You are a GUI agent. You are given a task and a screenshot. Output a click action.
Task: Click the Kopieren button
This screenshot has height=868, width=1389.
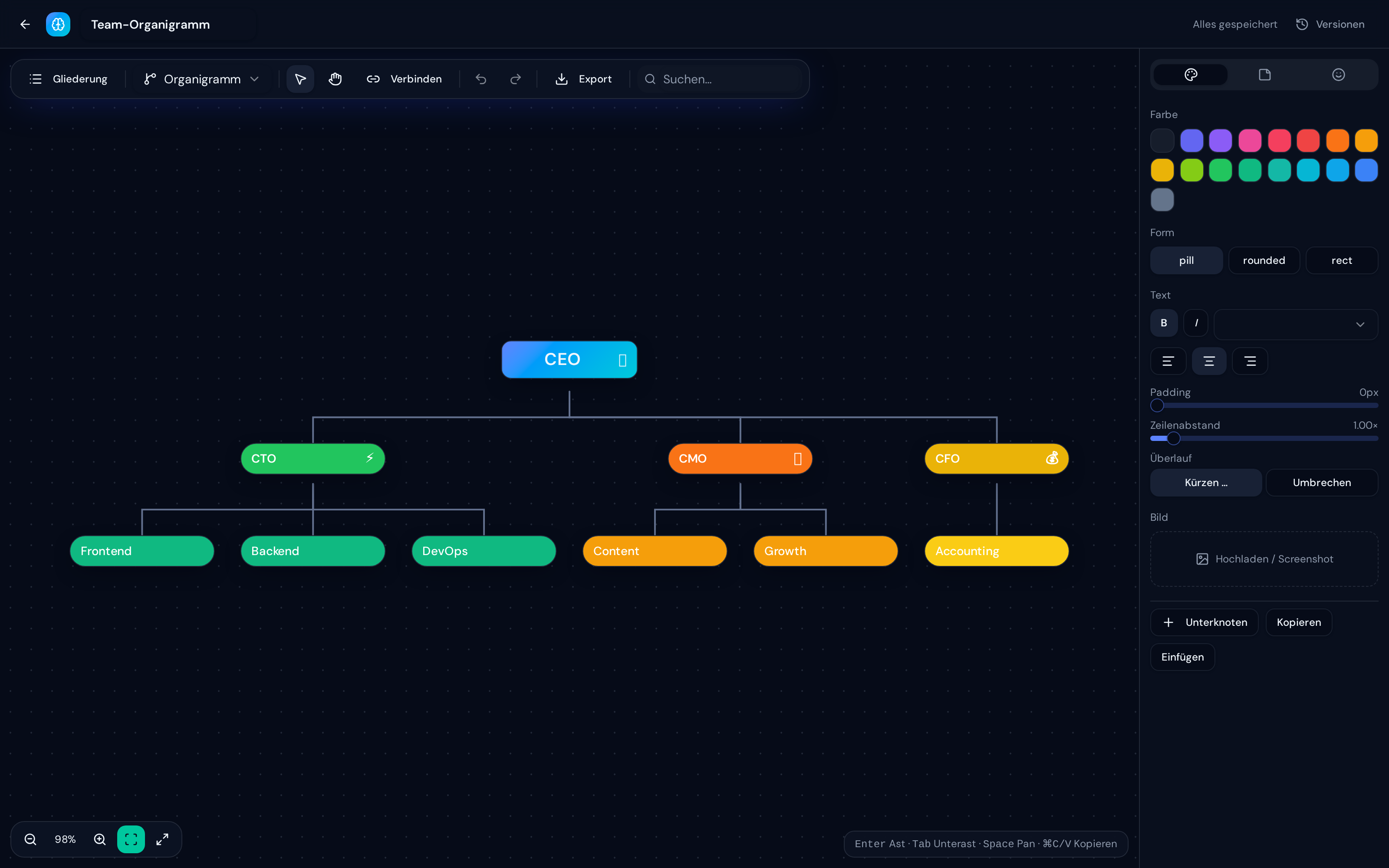[x=1298, y=622]
